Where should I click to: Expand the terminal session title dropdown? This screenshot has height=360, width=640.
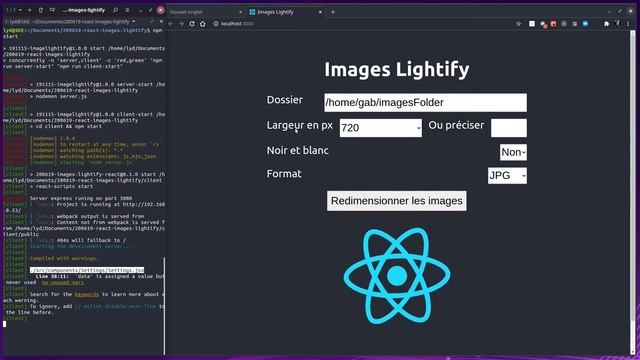pos(133,21)
